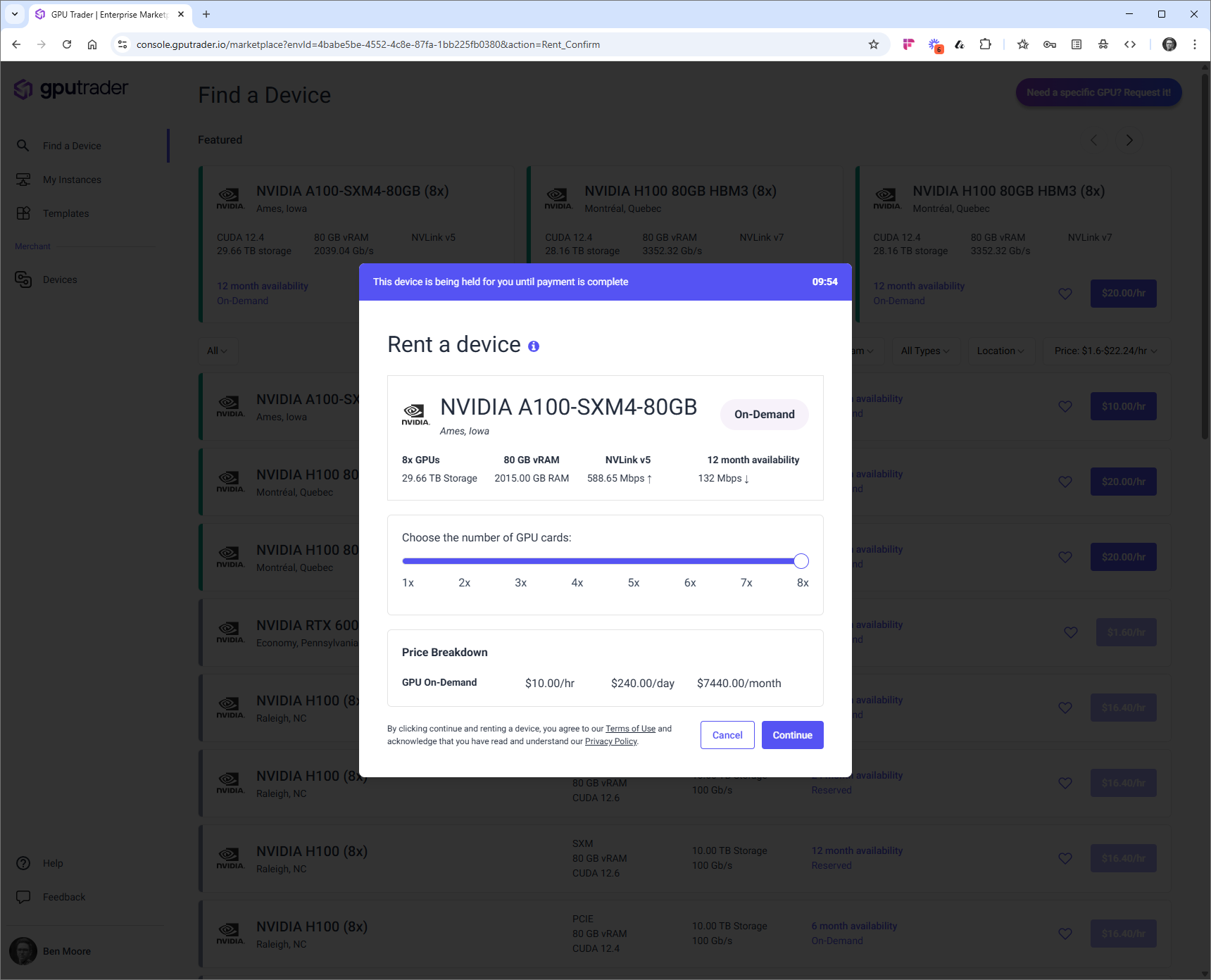
Task: Click the 09:54 hold countdown timer
Action: [x=824, y=282]
